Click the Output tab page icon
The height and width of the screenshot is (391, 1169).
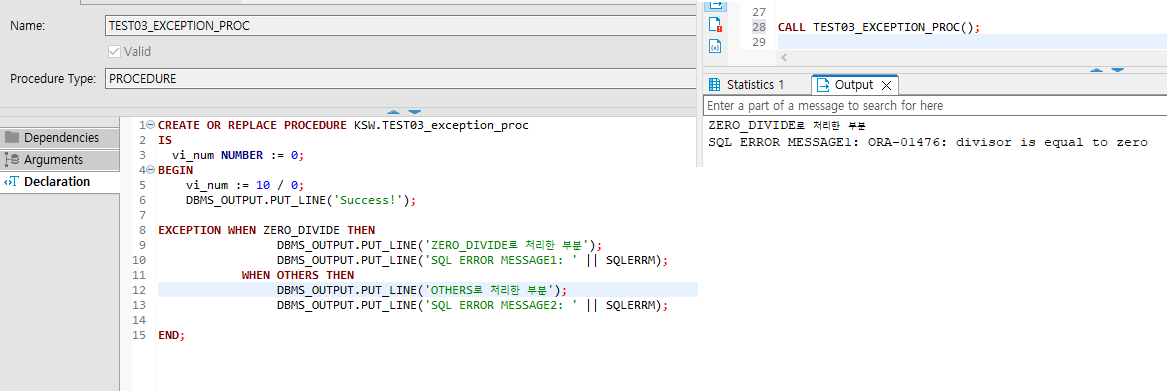(823, 84)
